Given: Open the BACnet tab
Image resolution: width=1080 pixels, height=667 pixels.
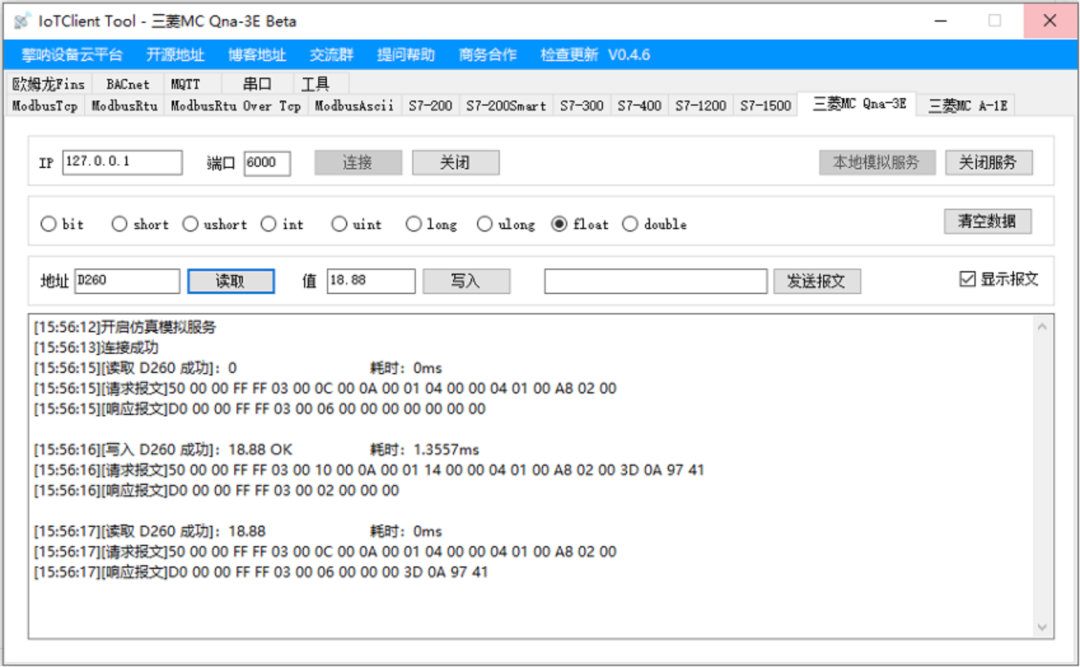Looking at the screenshot, I should pyautogui.click(x=126, y=83).
